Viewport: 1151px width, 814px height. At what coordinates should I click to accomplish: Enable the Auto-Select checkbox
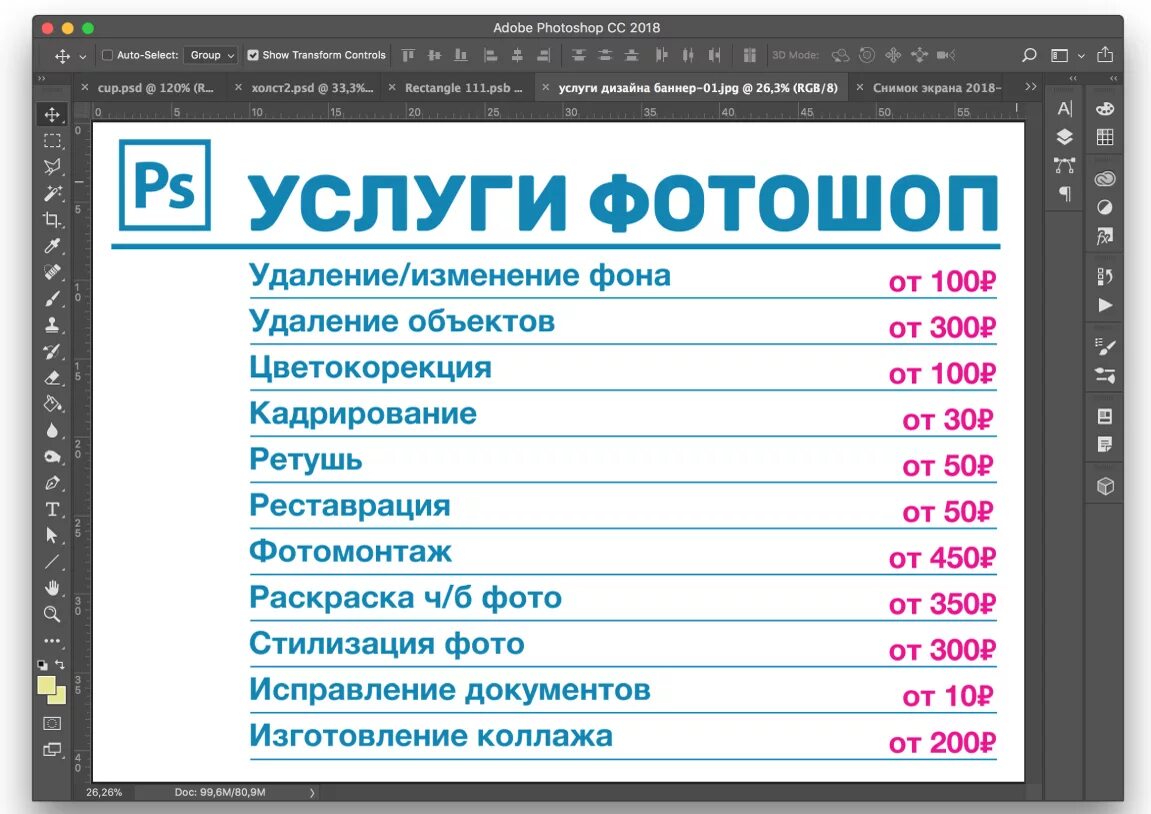[107, 55]
